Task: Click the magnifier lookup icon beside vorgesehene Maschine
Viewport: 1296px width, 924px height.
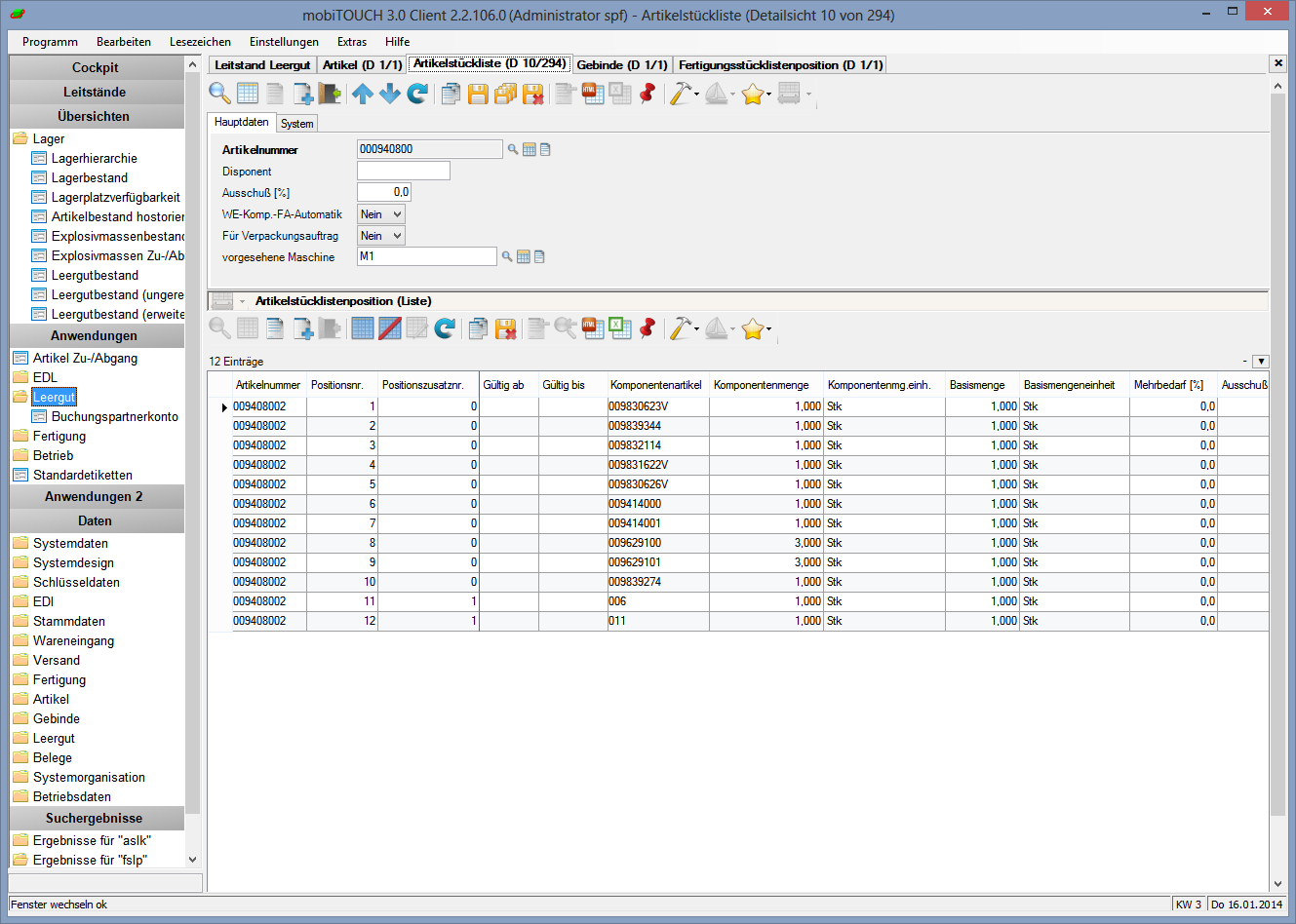Action: point(507,256)
